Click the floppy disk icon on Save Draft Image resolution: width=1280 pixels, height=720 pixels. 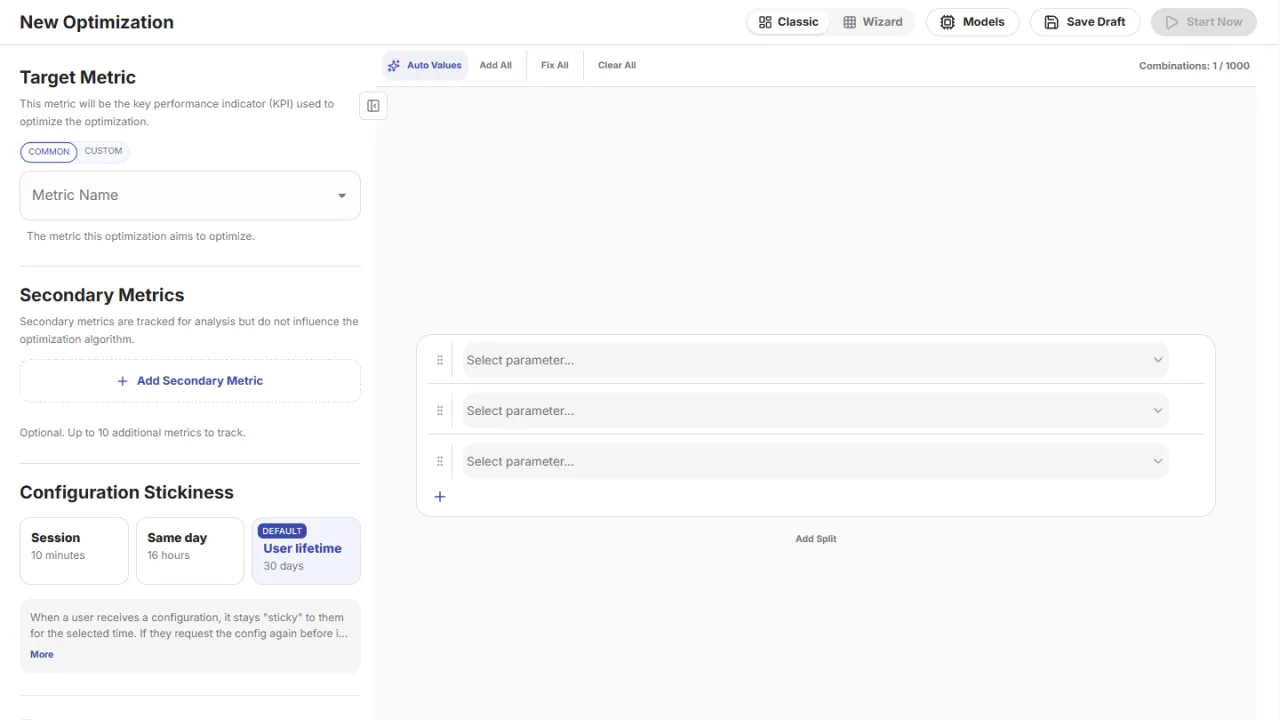click(1051, 22)
